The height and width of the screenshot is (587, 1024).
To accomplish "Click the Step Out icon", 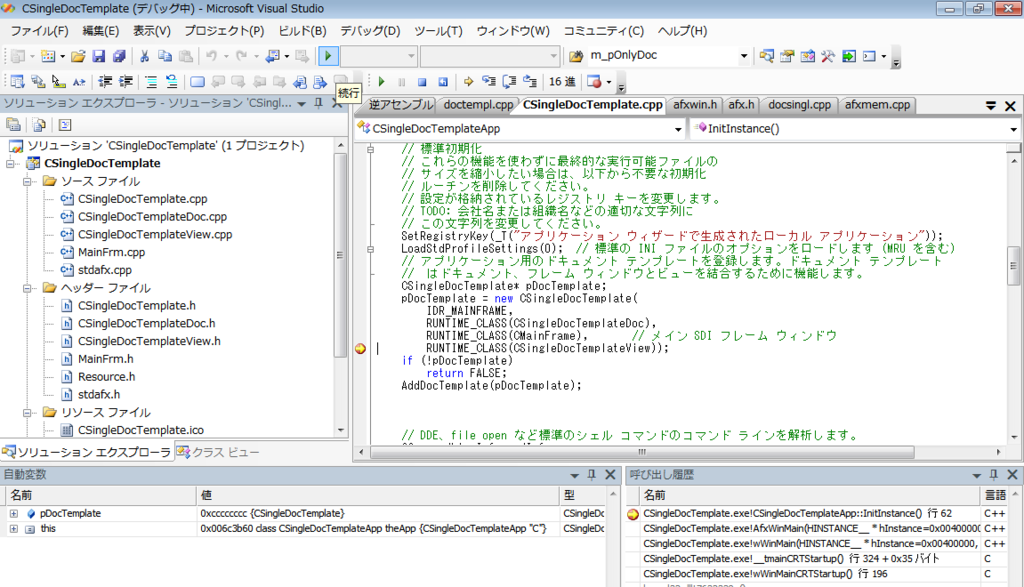I will click(530, 82).
